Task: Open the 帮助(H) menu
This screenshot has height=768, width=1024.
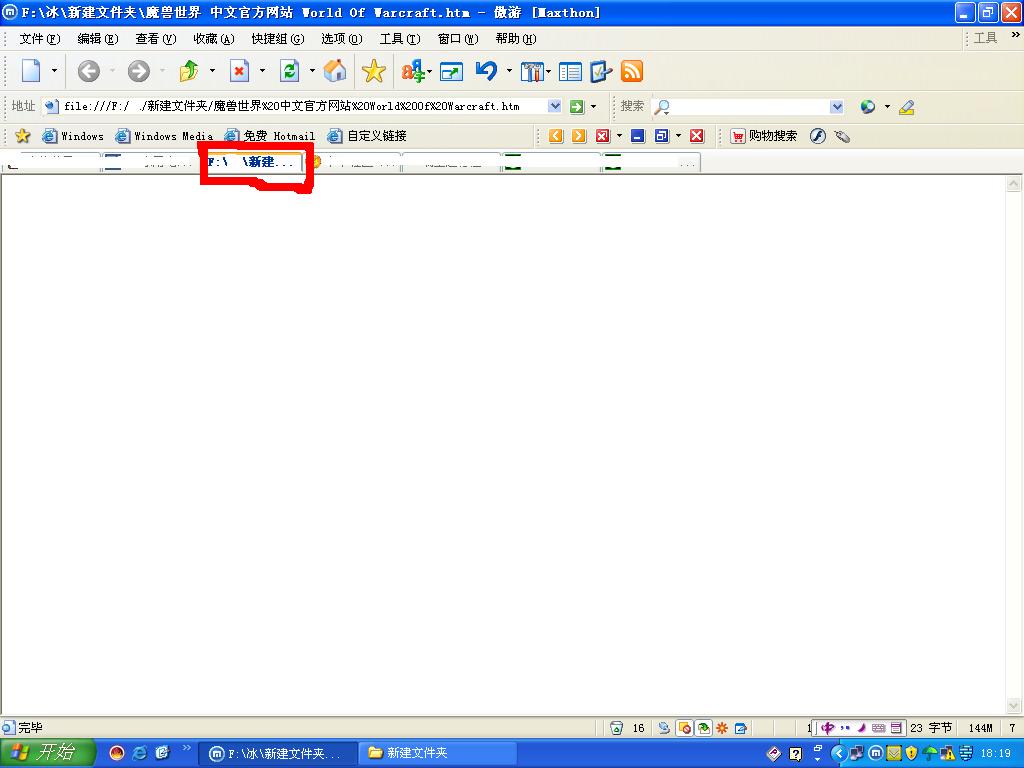Action: coord(516,39)
